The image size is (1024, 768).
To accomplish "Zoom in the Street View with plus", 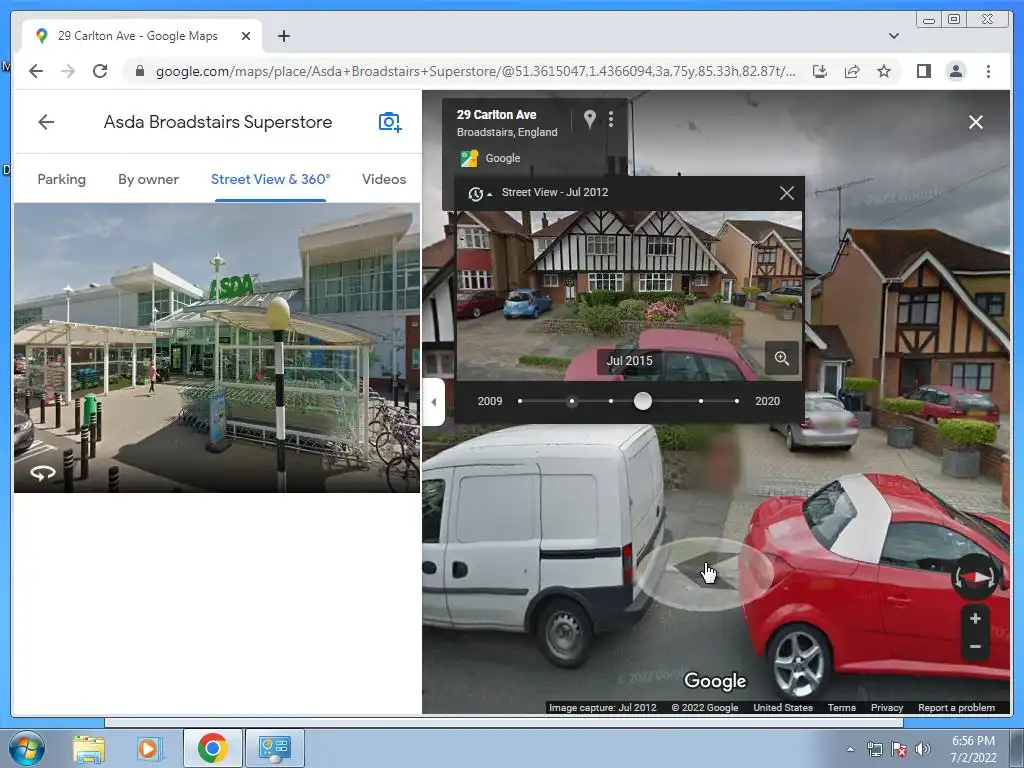I will (975, 618).
